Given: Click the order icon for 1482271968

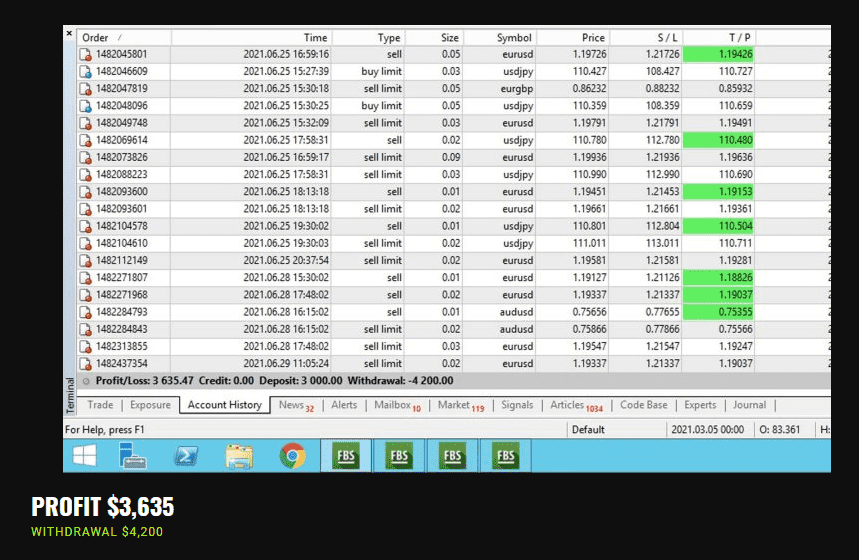Looking at the screenshot, I should (85, 295).
